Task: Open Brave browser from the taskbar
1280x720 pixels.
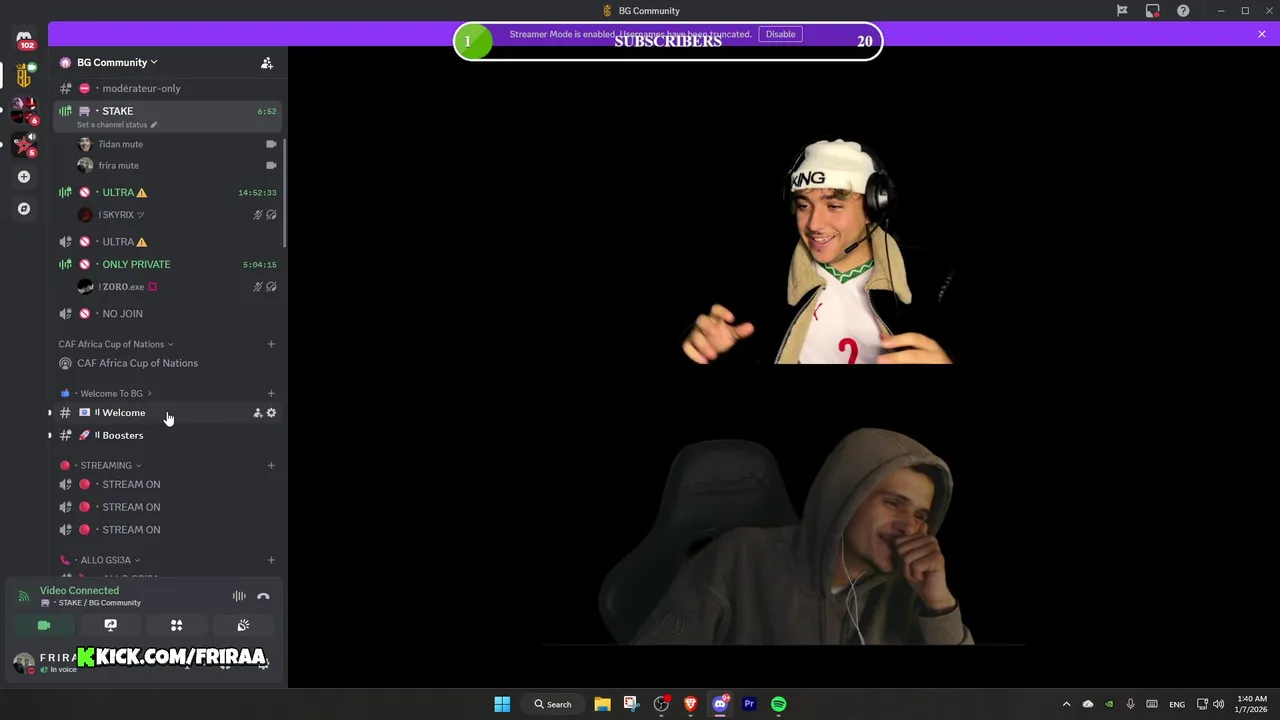Action: coord(690,704)
